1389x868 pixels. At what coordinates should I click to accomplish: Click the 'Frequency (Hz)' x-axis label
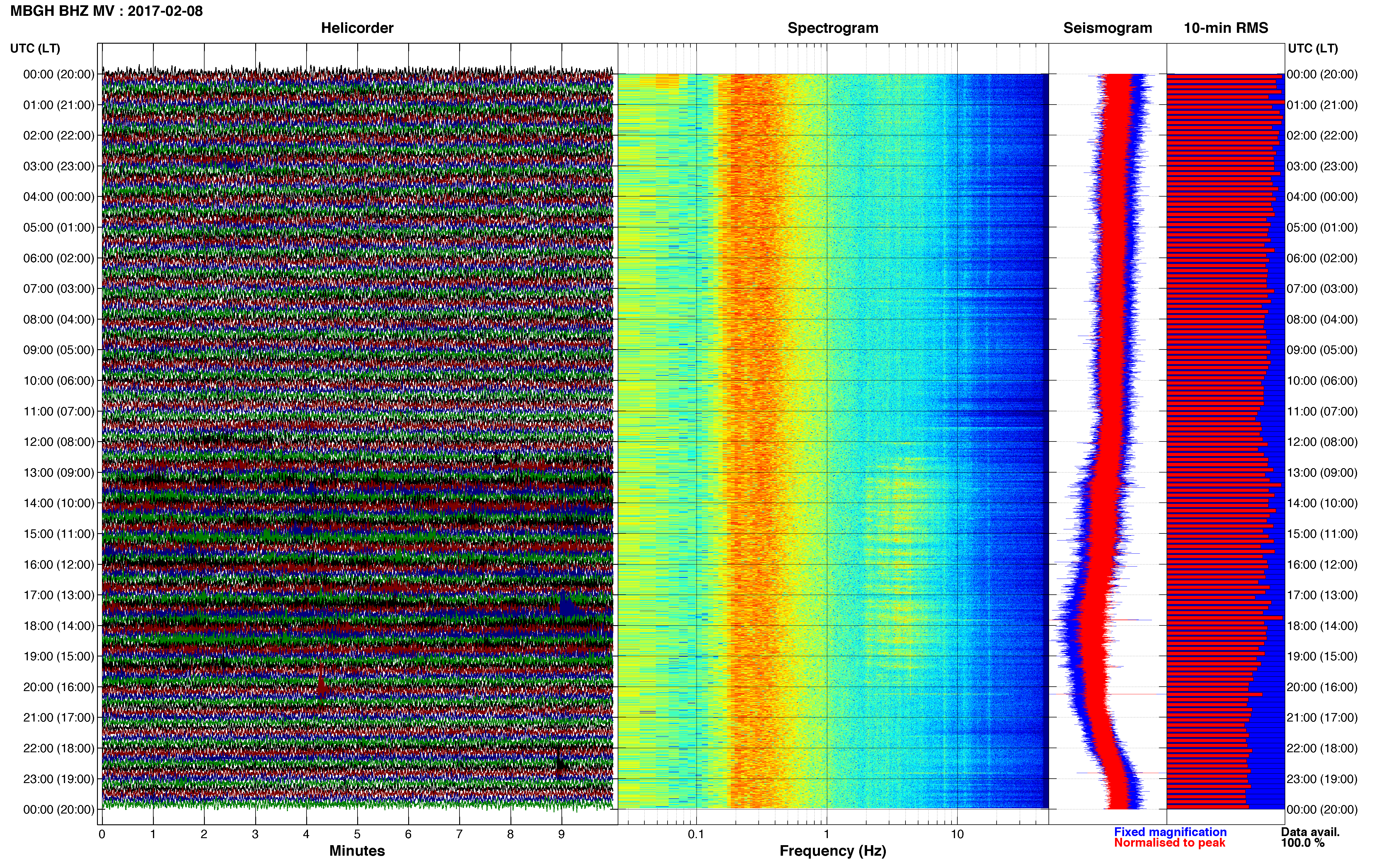[x=833, y=851]
